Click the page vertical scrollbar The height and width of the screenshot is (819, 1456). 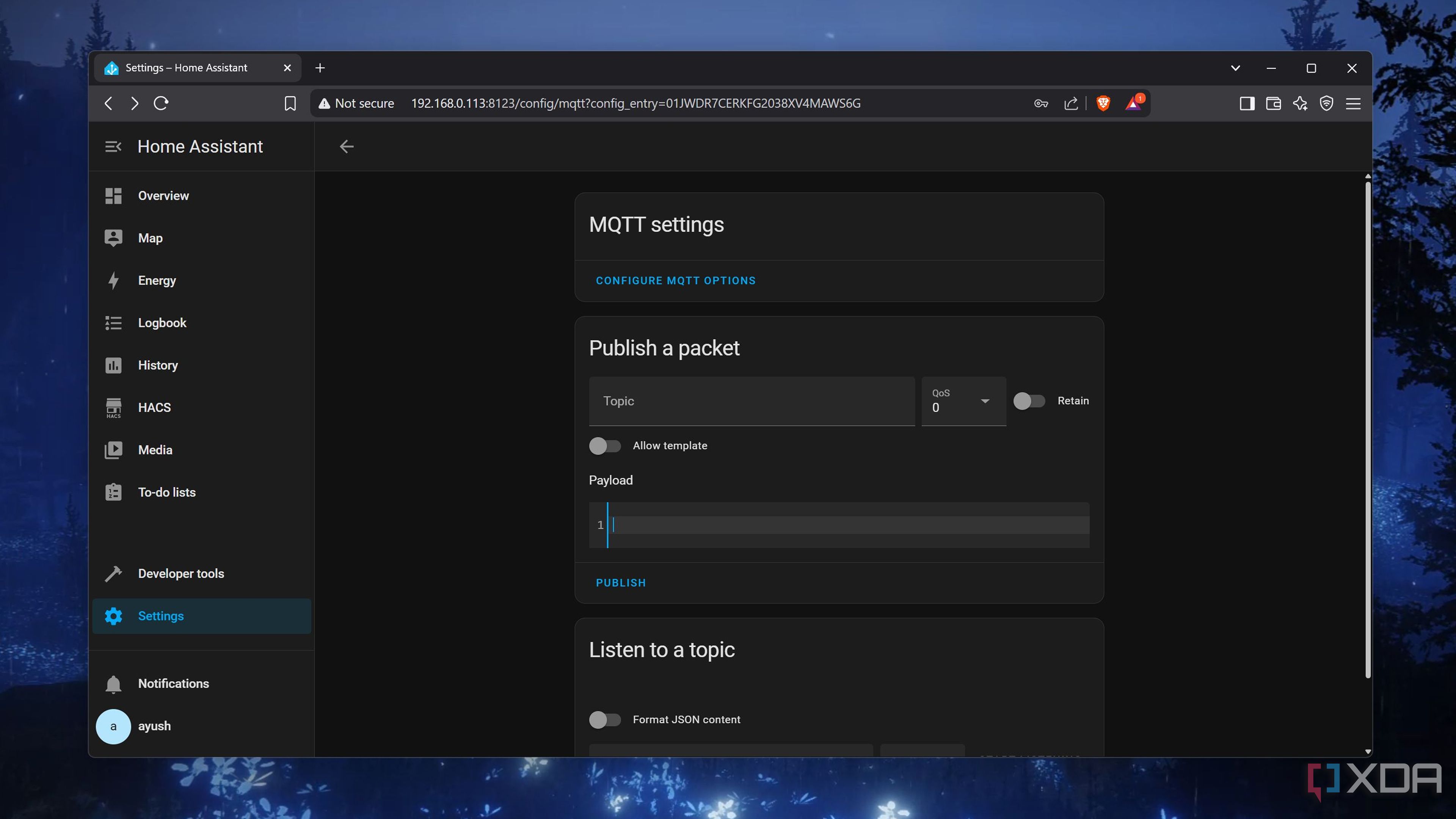coord(1368,430)
